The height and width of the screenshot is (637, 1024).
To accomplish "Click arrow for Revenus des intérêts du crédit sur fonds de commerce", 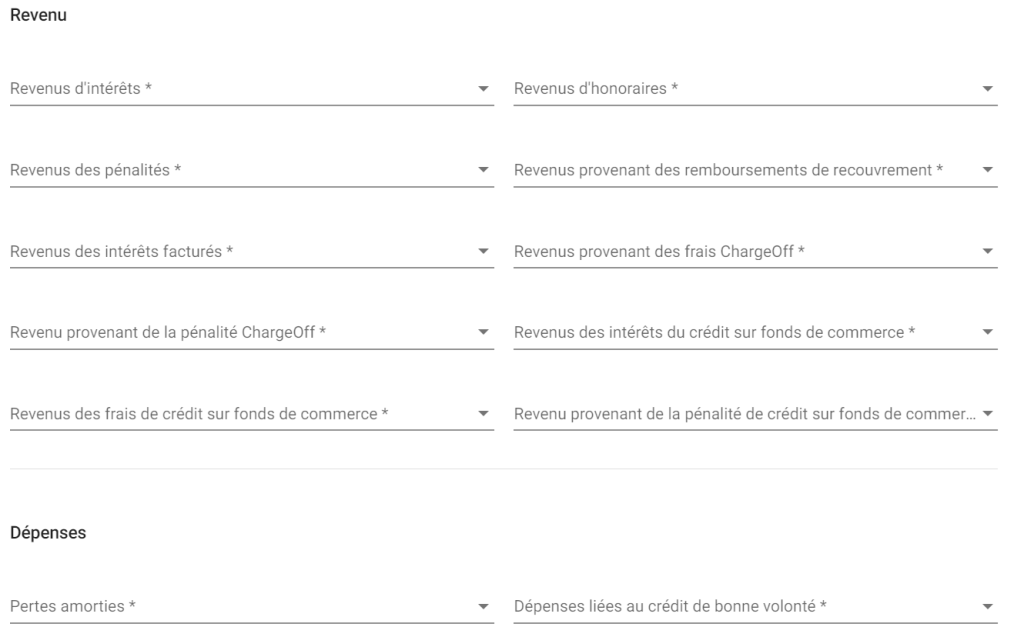I will pyautogui.click(x=987, y=332).
